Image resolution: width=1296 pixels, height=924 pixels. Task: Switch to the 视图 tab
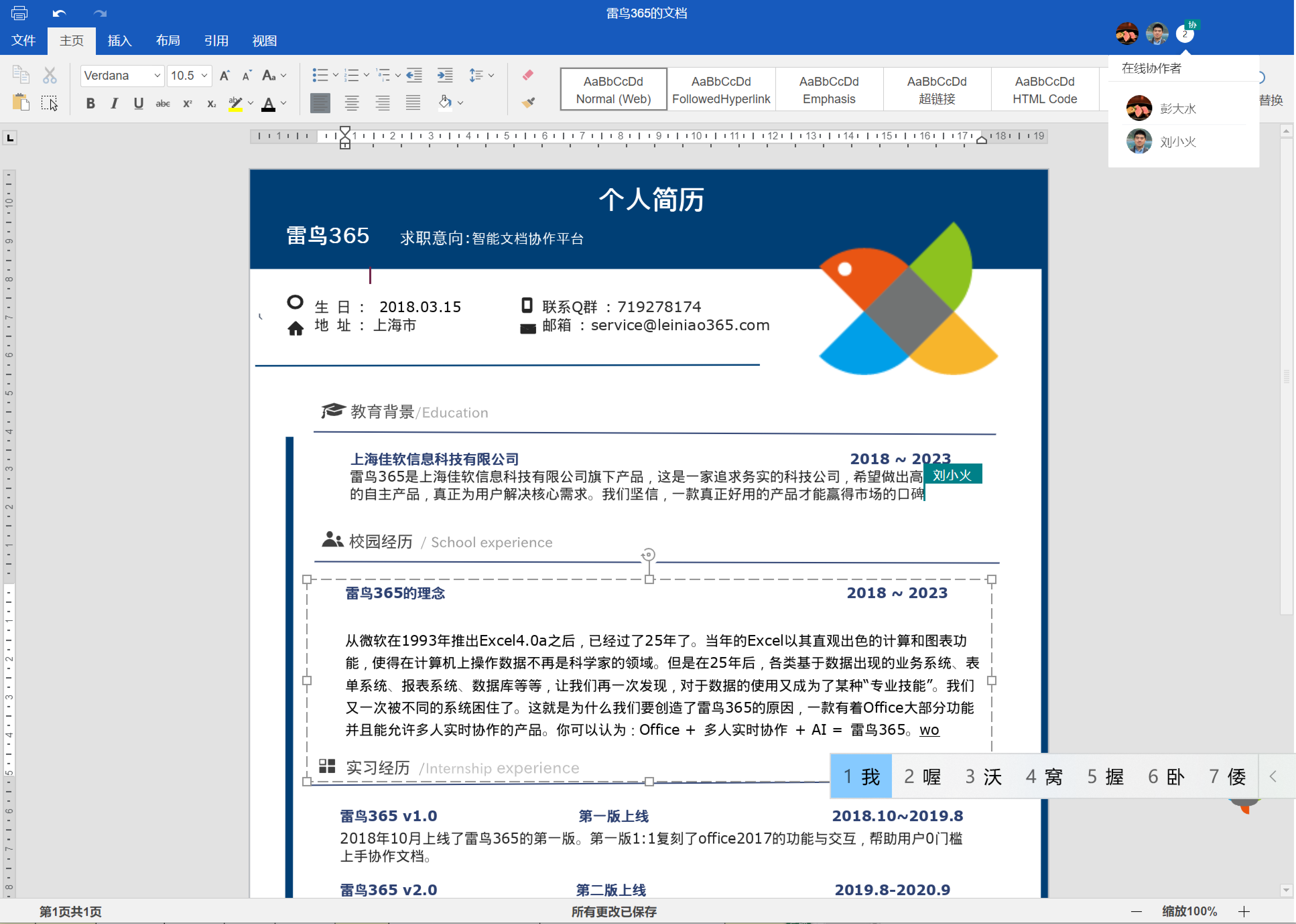pyautogui.click(x=265, y=41)
